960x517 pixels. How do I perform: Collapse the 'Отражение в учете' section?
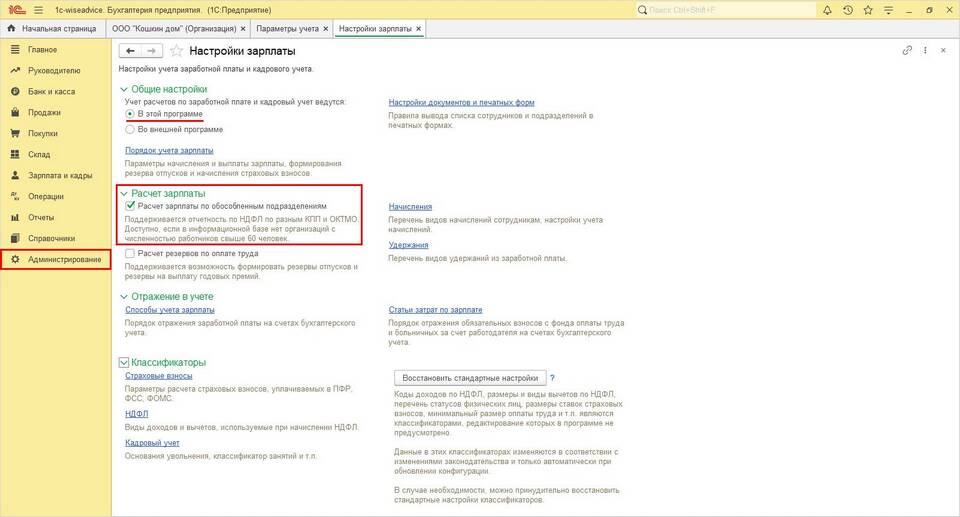(x=124, y=297)
